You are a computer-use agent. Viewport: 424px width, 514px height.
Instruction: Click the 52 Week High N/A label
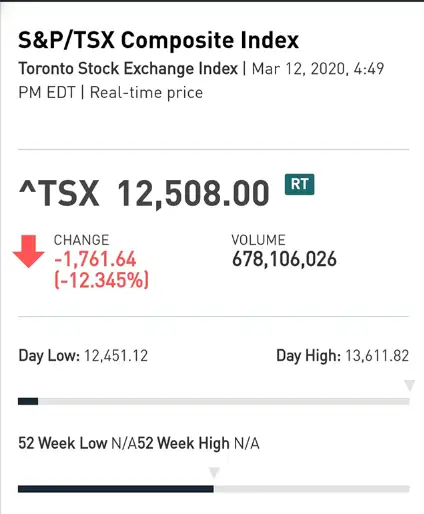point(199,443)
